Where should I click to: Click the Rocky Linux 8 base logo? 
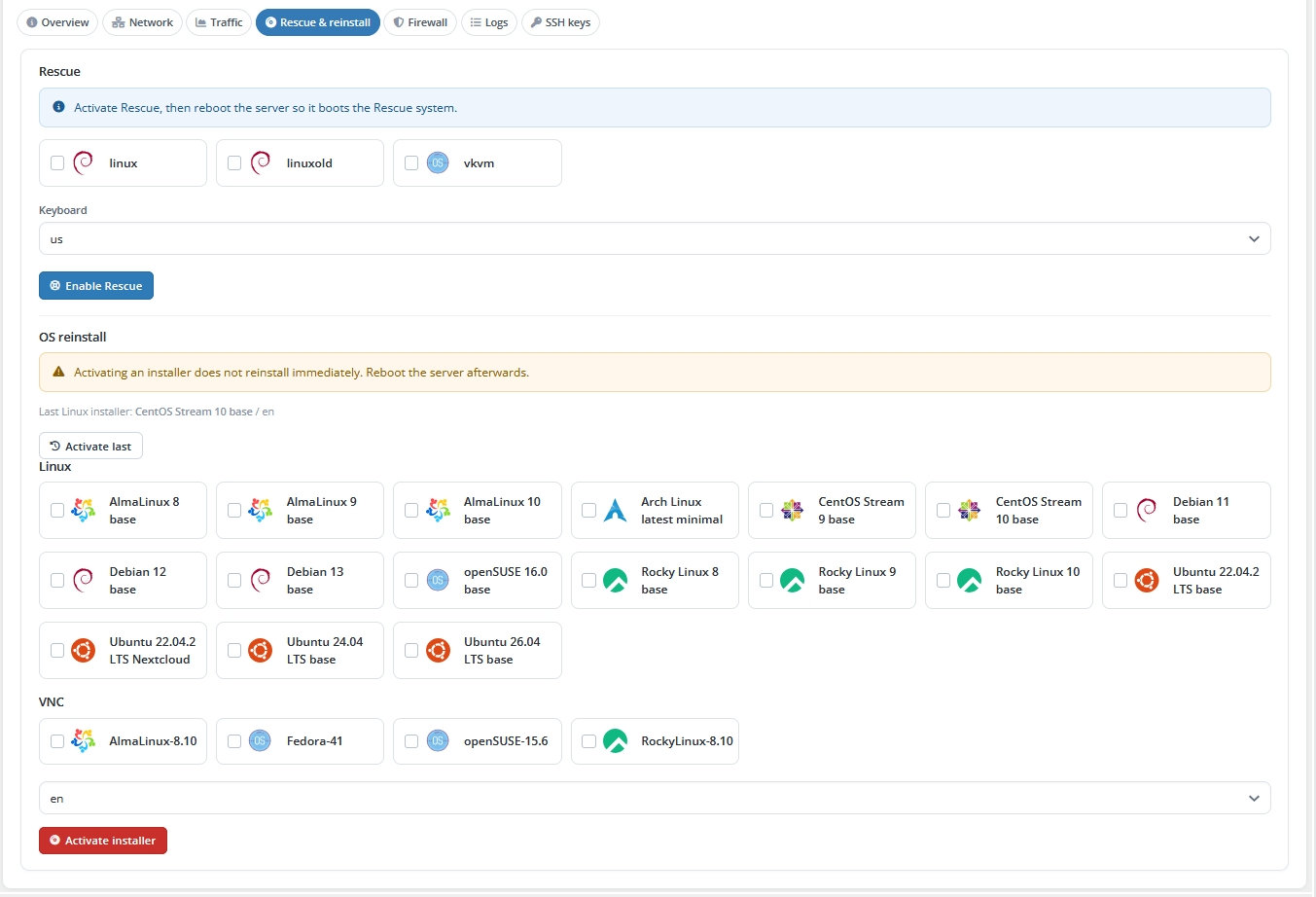click(x=615, y=580)
